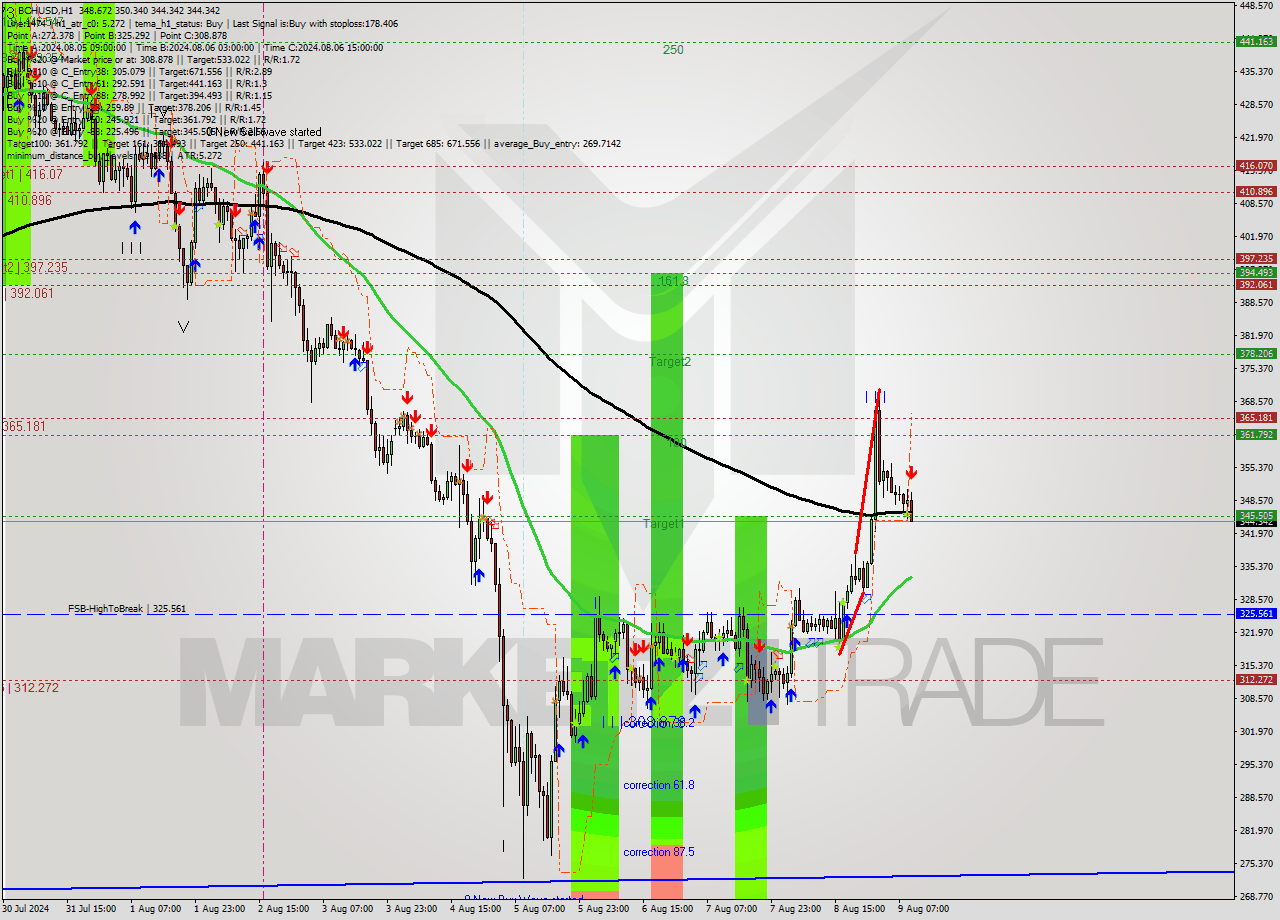This screenshot has height=920, width=1280.
Task: Select the 5 Aug 07:00 time label
Action: [x=539, y=909]
